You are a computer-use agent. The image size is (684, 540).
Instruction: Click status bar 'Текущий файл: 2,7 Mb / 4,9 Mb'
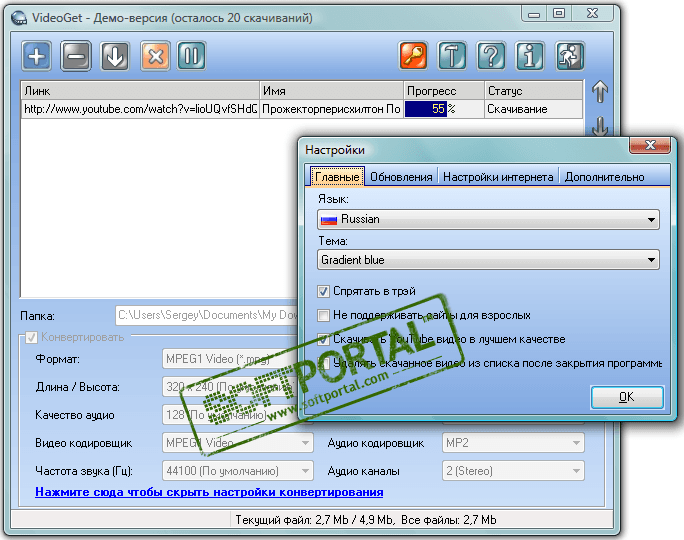(314, 520)
